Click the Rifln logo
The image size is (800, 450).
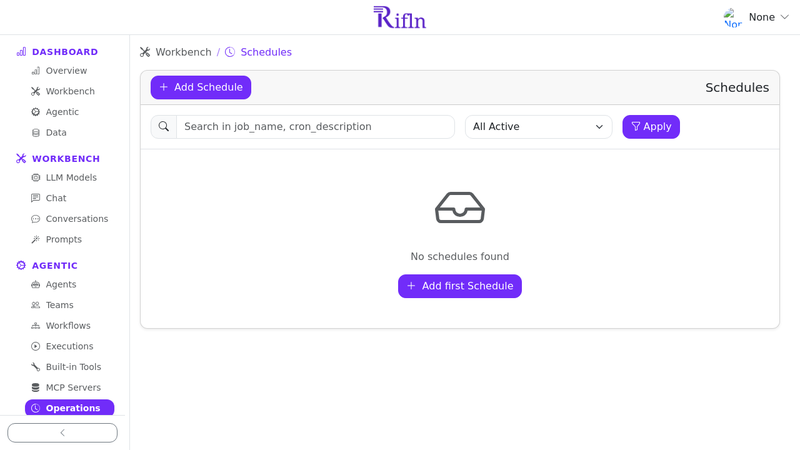399,17
